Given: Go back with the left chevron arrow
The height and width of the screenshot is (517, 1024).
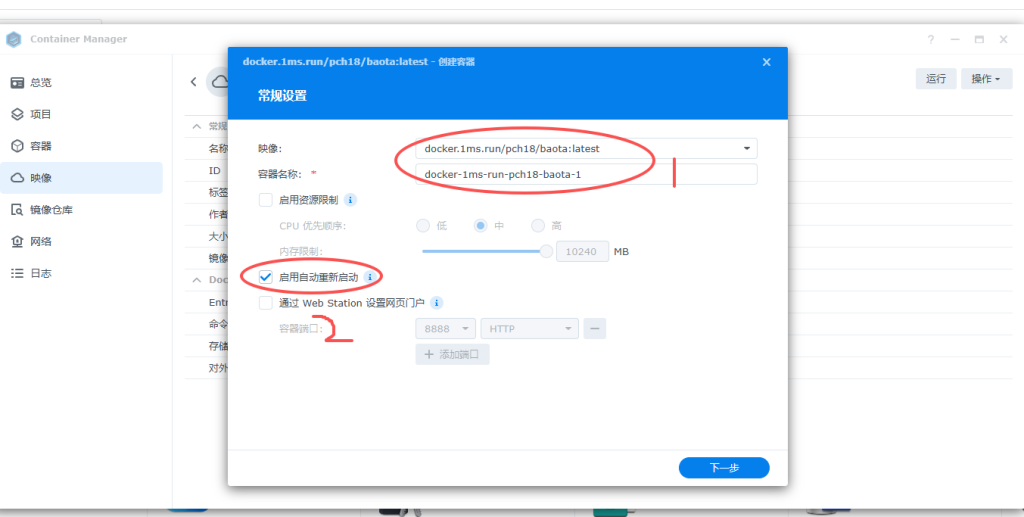Looking at the screenshot, I should (193, 82).
